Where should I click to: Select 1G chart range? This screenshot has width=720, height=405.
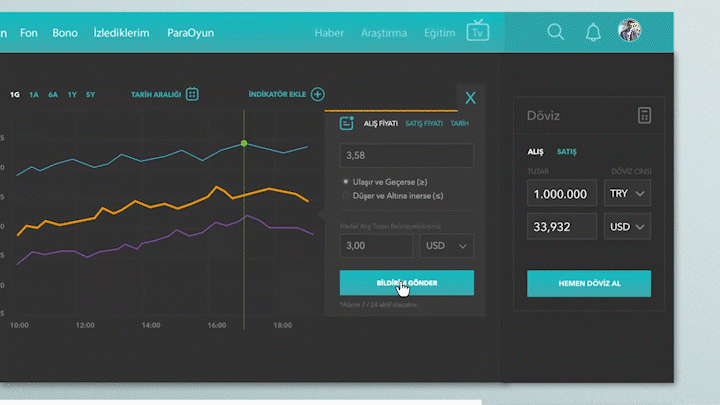15,95
